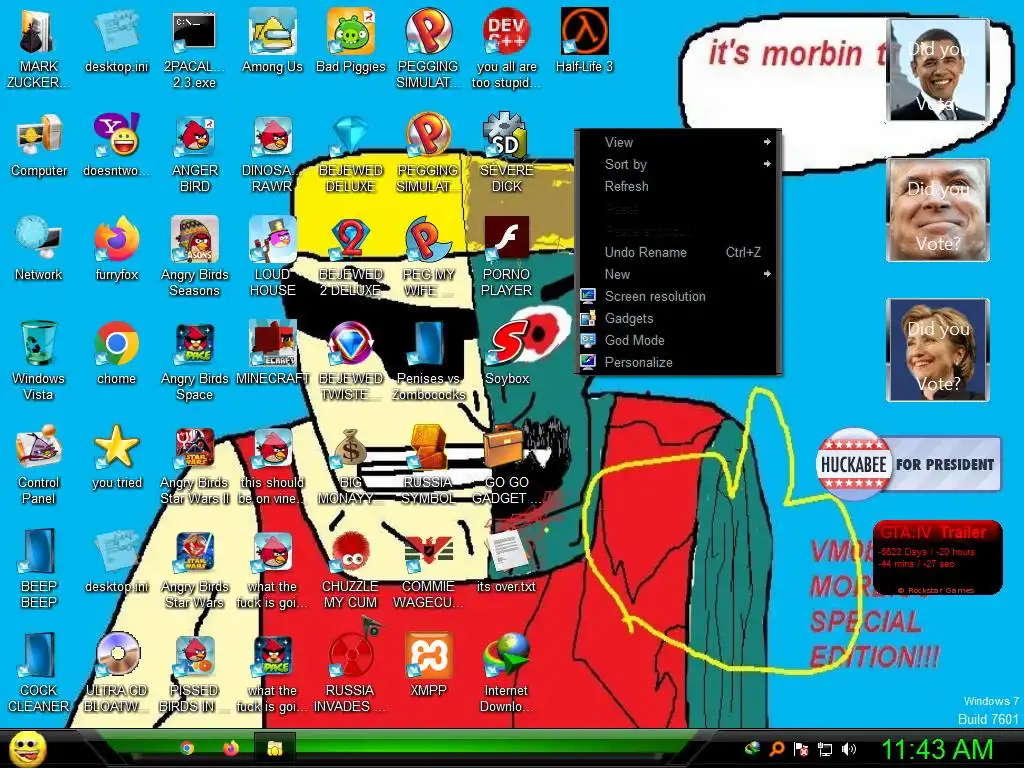The image size is (1024, 768).
Task: Open the ULTRA CD BLOATW disc icon
Action: 117,672
